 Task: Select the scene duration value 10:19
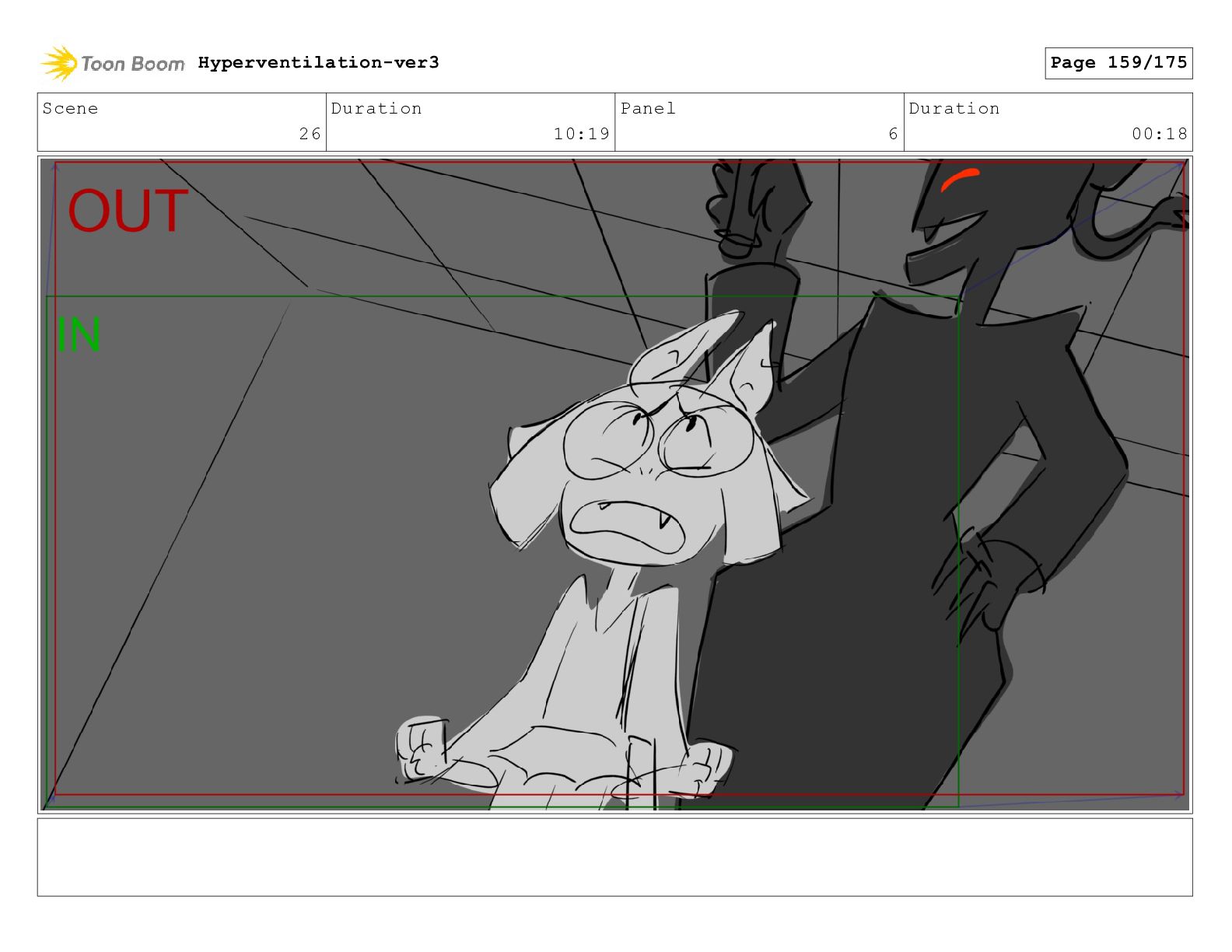[x=581, y=134]
